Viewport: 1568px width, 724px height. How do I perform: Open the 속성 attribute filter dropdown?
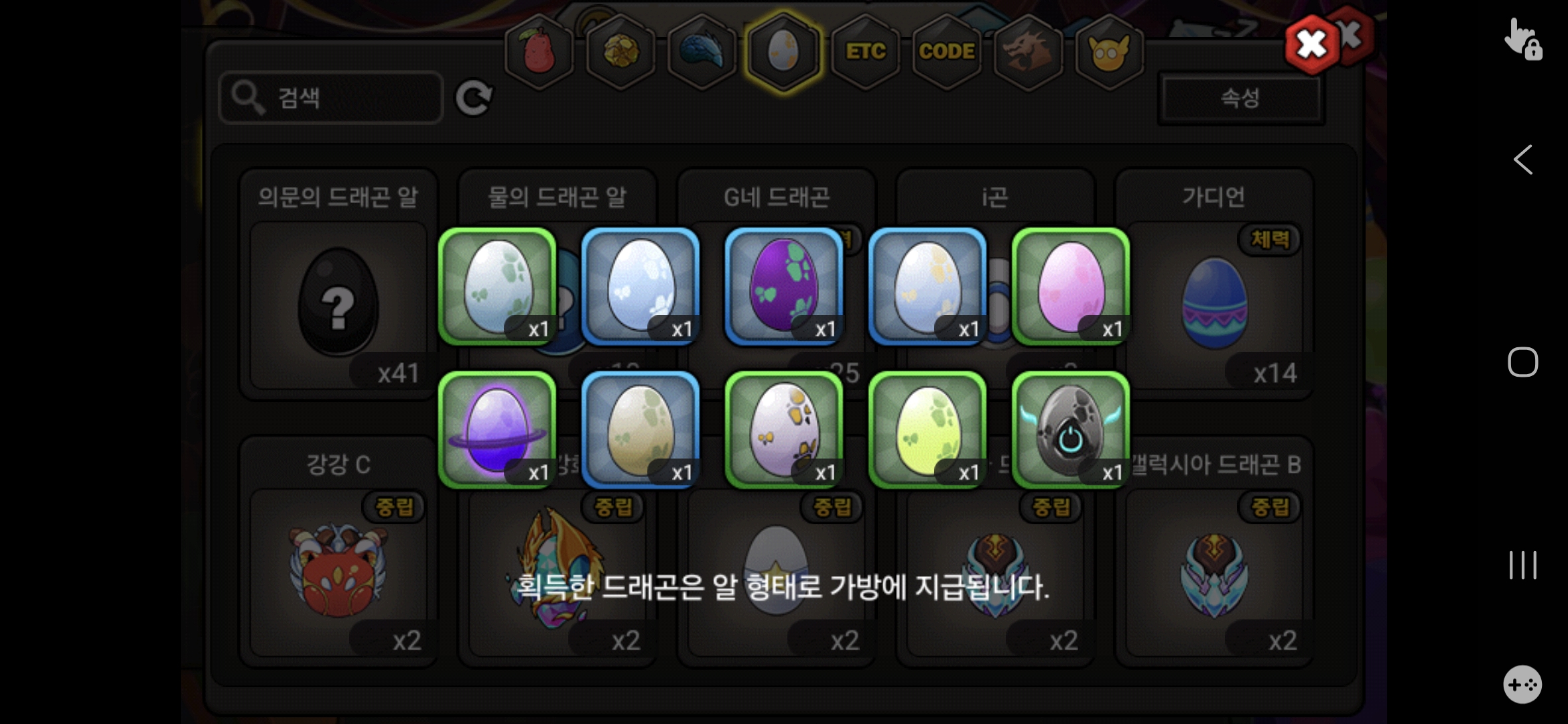tap(1240, 99)
